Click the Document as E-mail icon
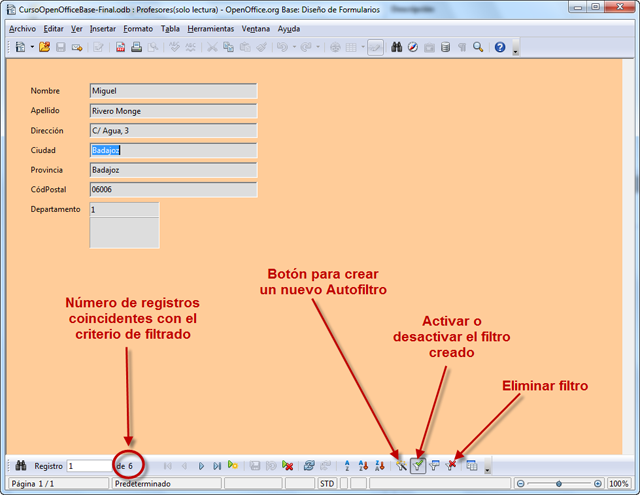This screenshot has width=640, height=495. (x=77, y=47)
